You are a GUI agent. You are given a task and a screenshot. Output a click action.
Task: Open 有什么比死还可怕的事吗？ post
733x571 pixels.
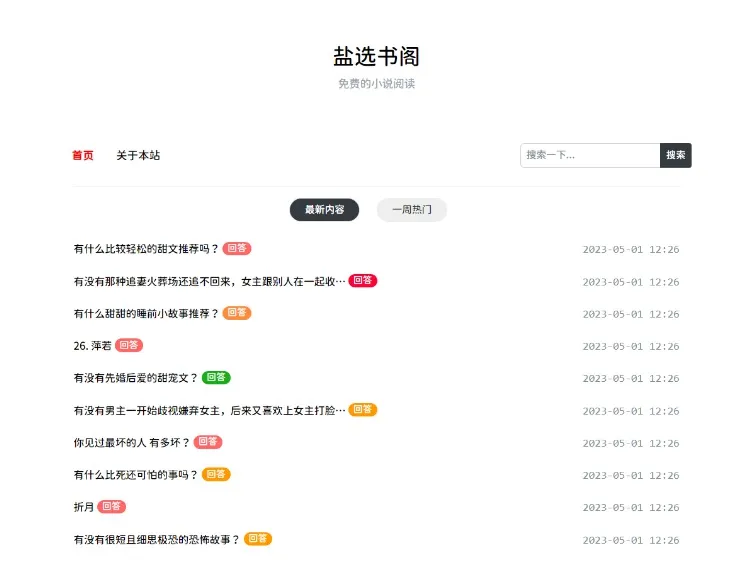pyautogui.click(x=136, y=475)
